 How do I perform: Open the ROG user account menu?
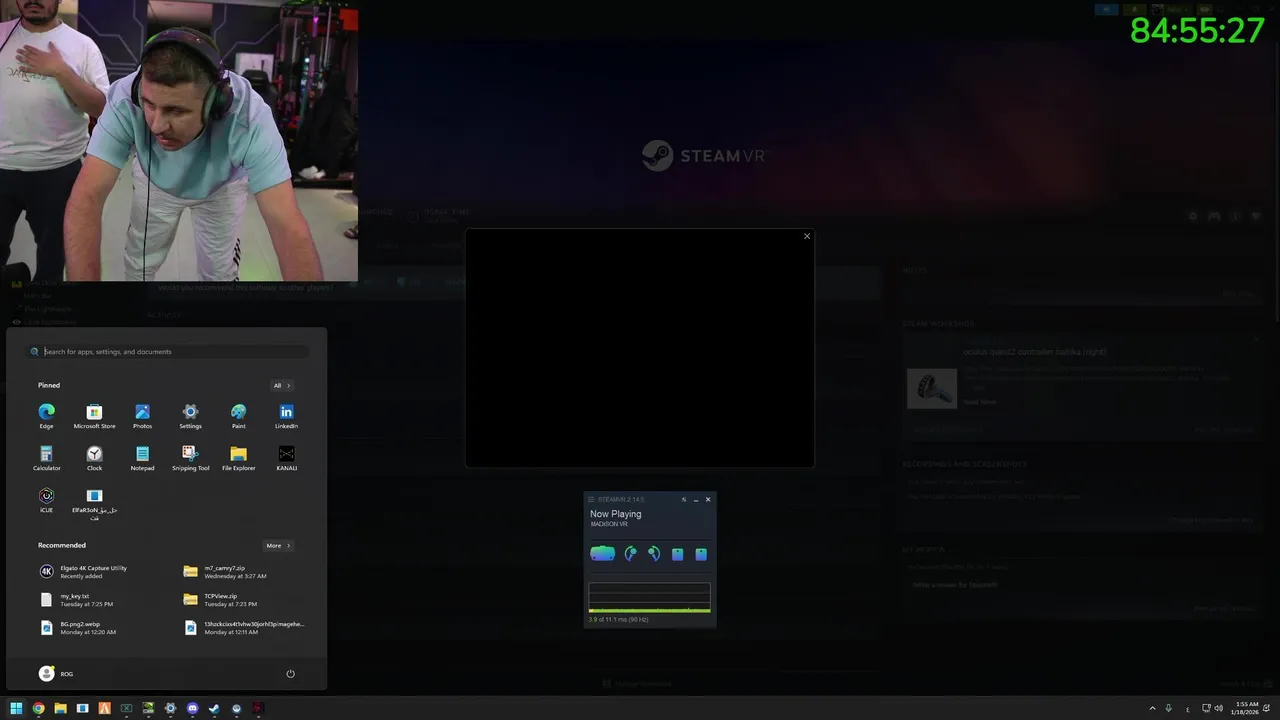(x=56, y=673)
